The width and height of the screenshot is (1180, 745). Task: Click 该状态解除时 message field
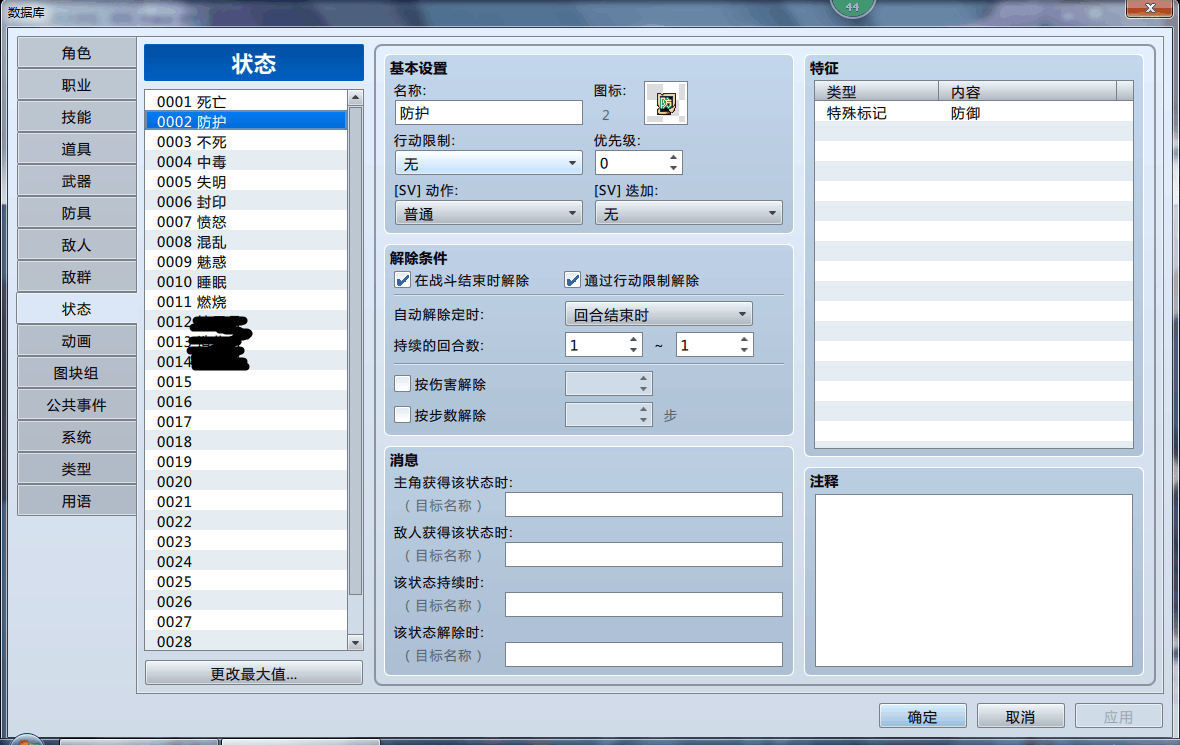coord(643,655)
